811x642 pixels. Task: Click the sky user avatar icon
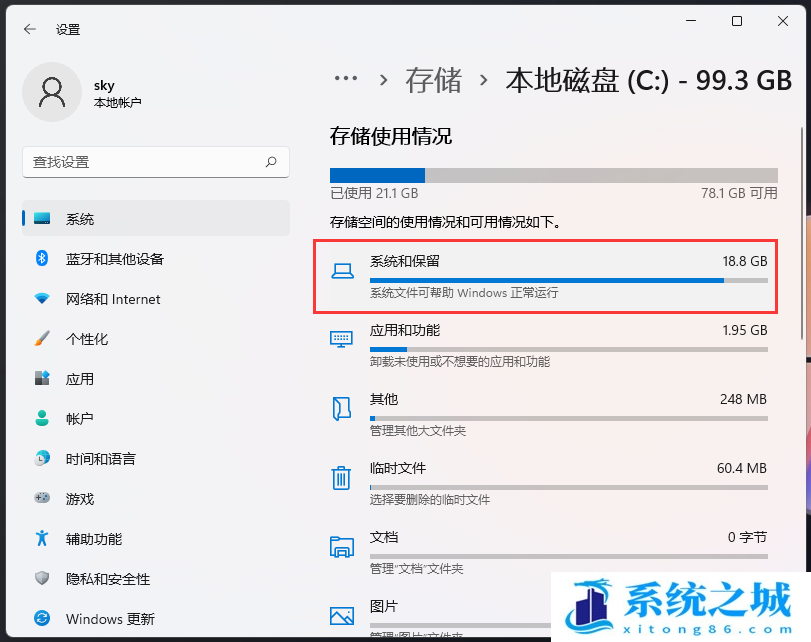tap(51, 93)
